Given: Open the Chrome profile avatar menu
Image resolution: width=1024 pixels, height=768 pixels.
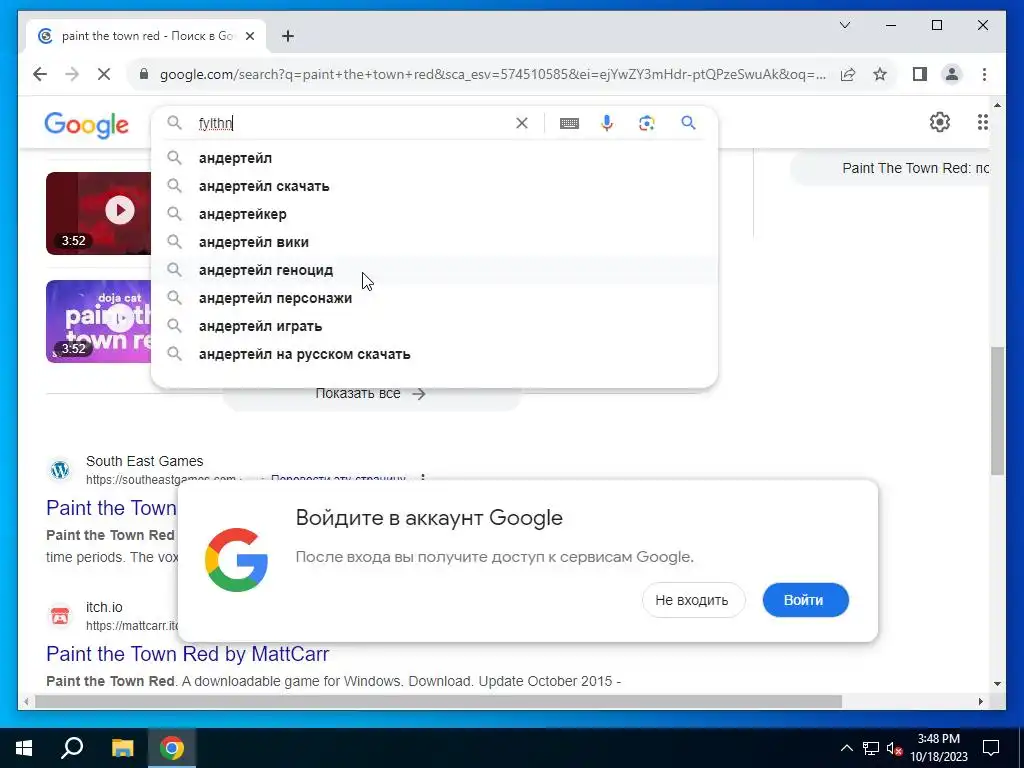Looking at the screenshot, I should 952,74.
